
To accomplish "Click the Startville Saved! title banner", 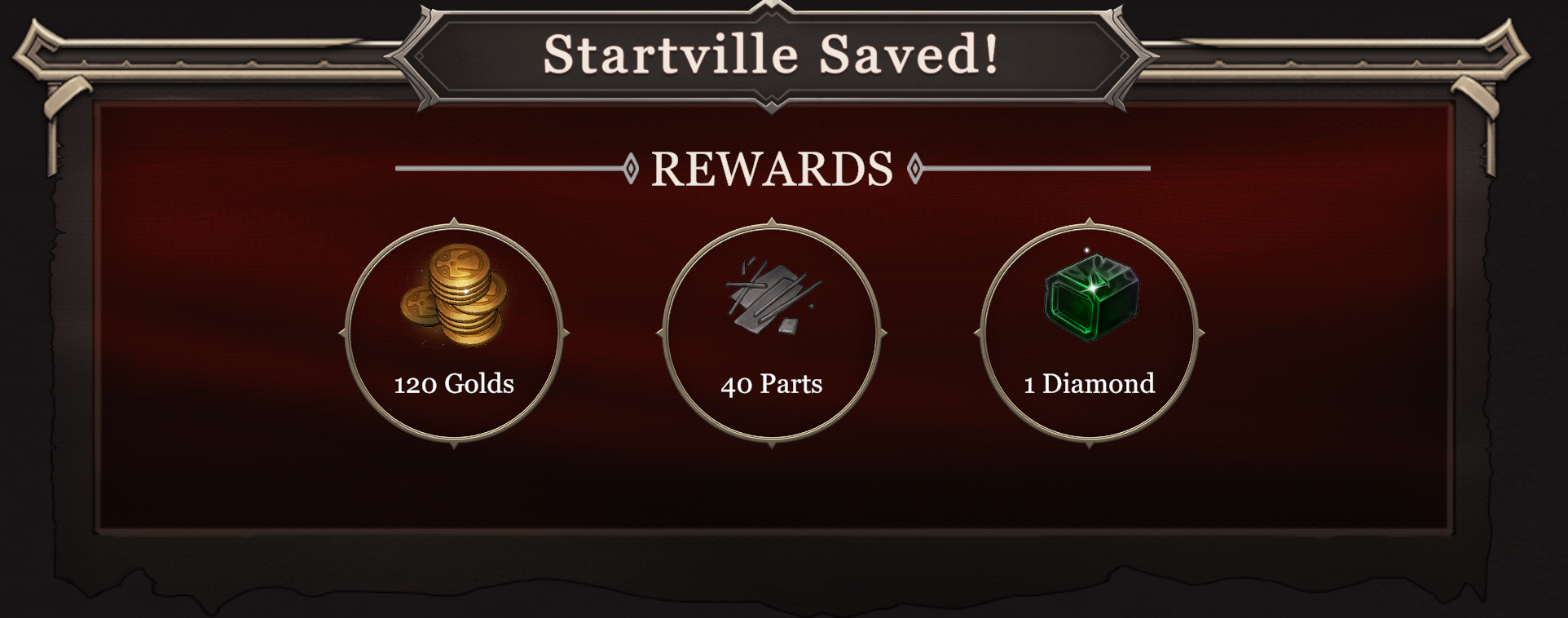I will 771,55.
